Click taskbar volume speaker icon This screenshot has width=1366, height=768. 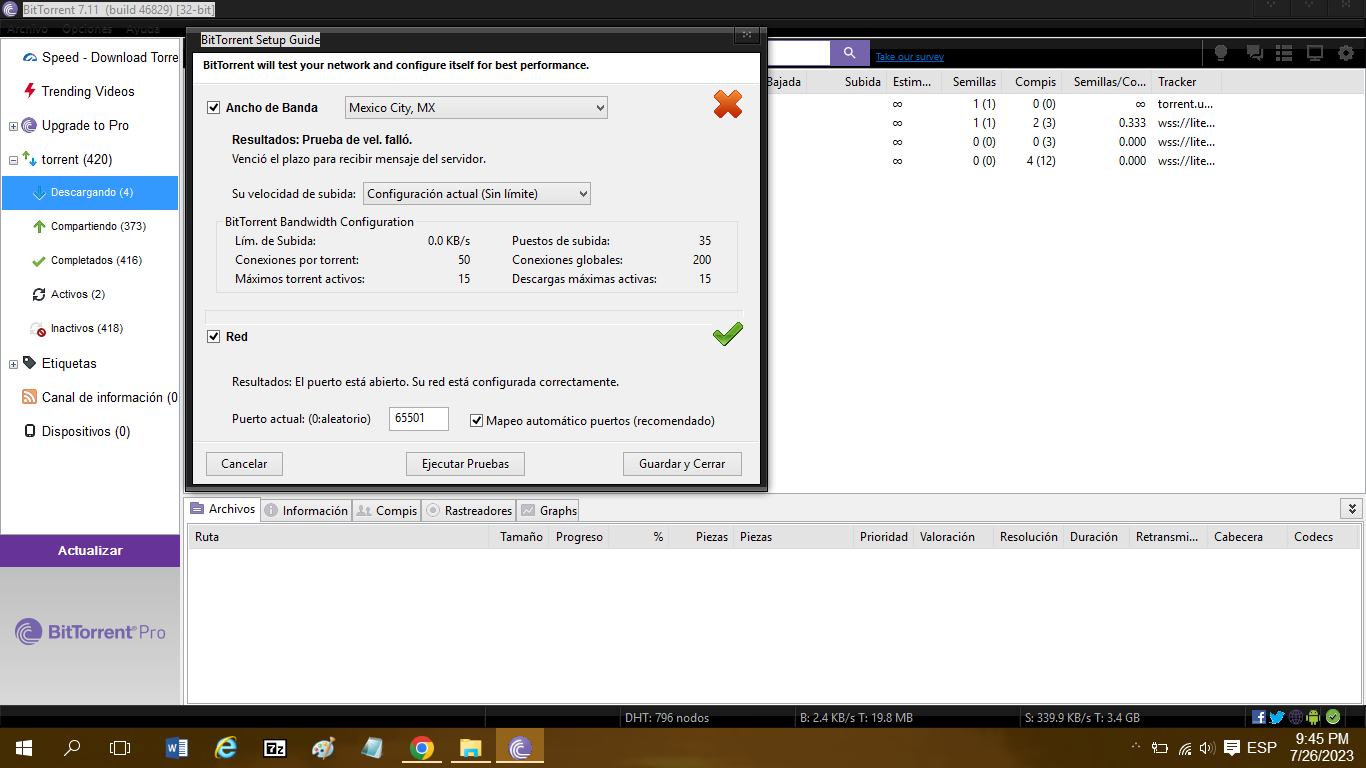[x=1207, y=747]
